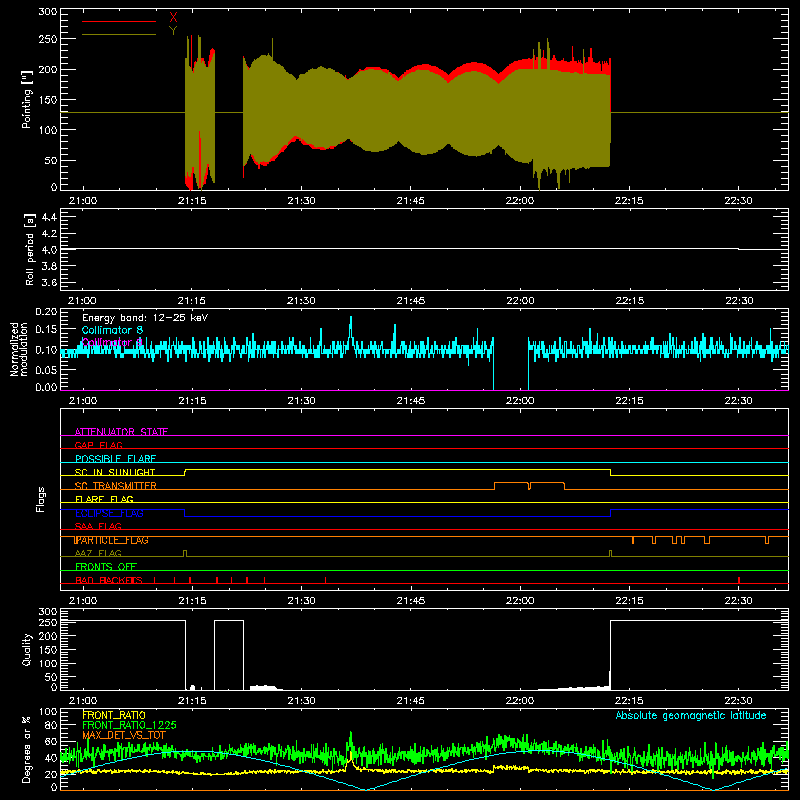This screenshot has width=800, height=800.
Task: Click the ECLIPSE_FLAG label
Action: click(x=109, y=513)
